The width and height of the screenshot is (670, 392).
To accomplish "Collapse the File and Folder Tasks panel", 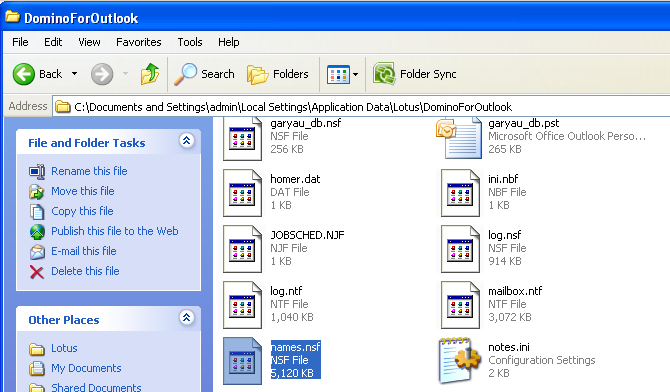I will point(187,141).
